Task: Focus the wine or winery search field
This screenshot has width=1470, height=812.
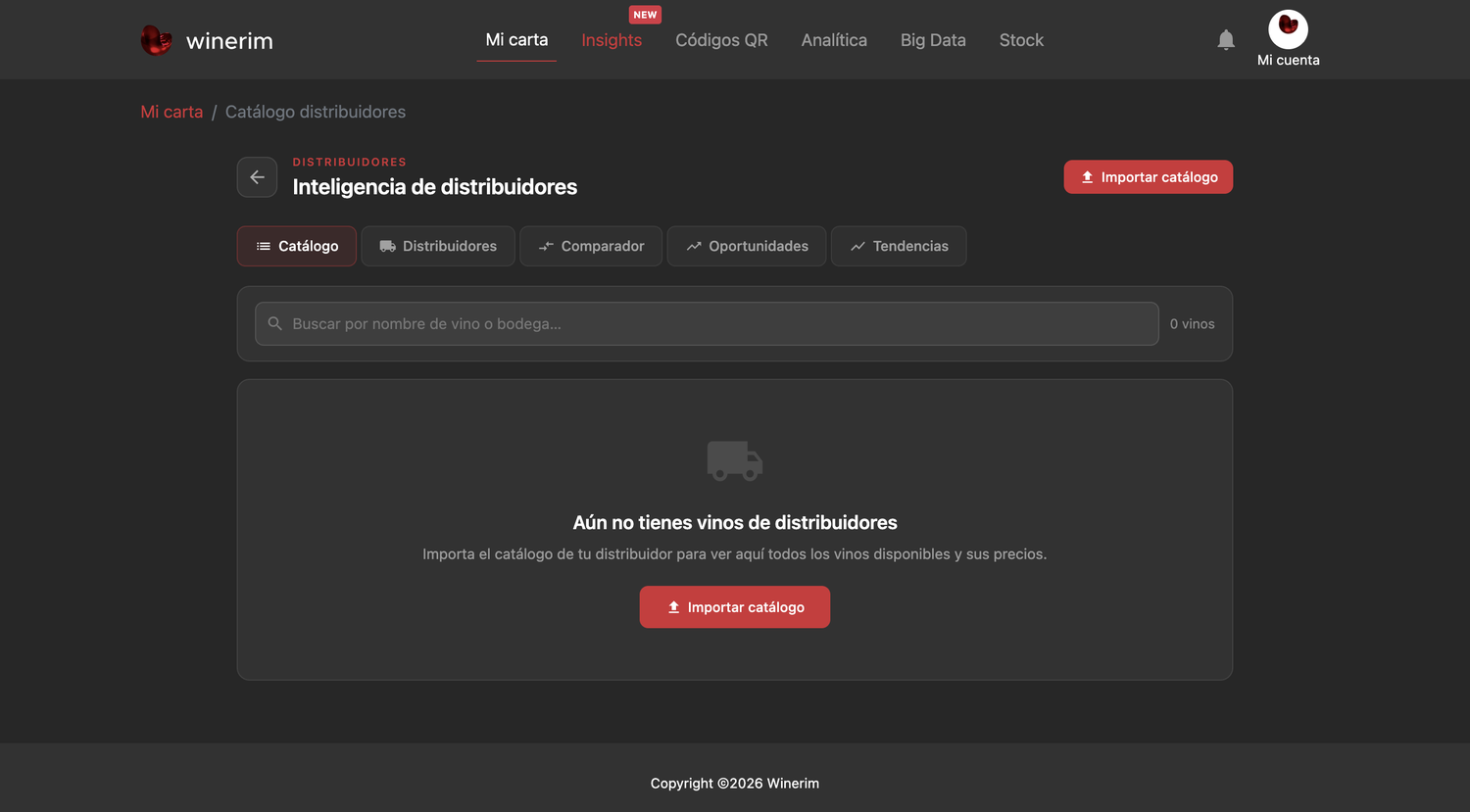Action: 707,324
